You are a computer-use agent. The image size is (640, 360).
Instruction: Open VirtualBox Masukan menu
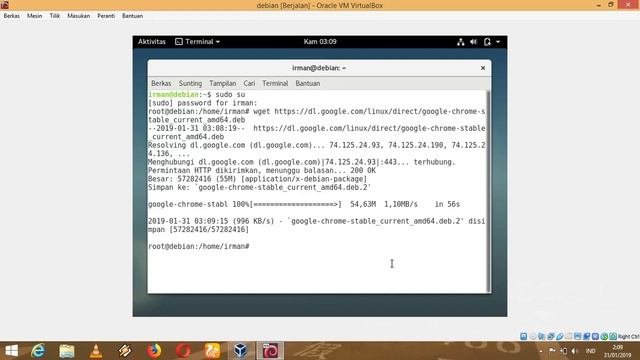click(78, 16)
